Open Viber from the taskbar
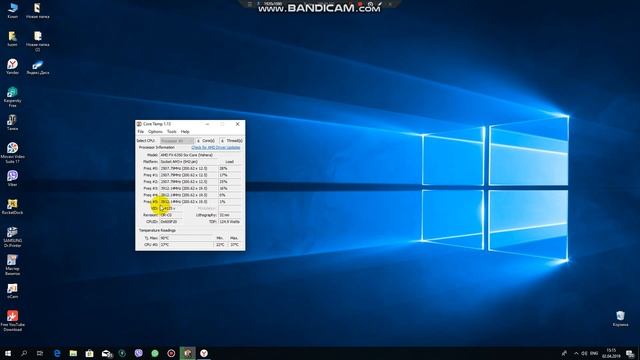The height and width of the screenshot is (360, 640). [138, 353]
